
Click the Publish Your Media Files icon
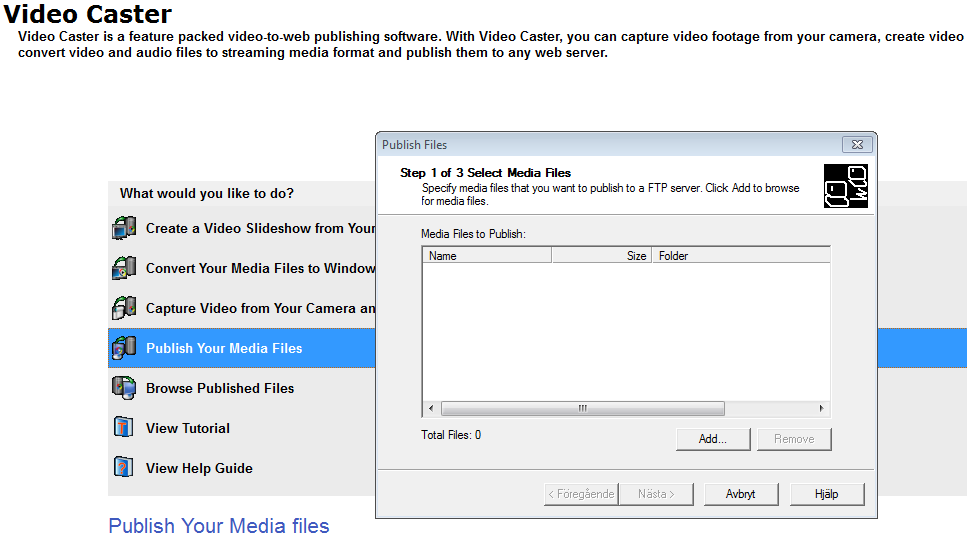(123, 348)
